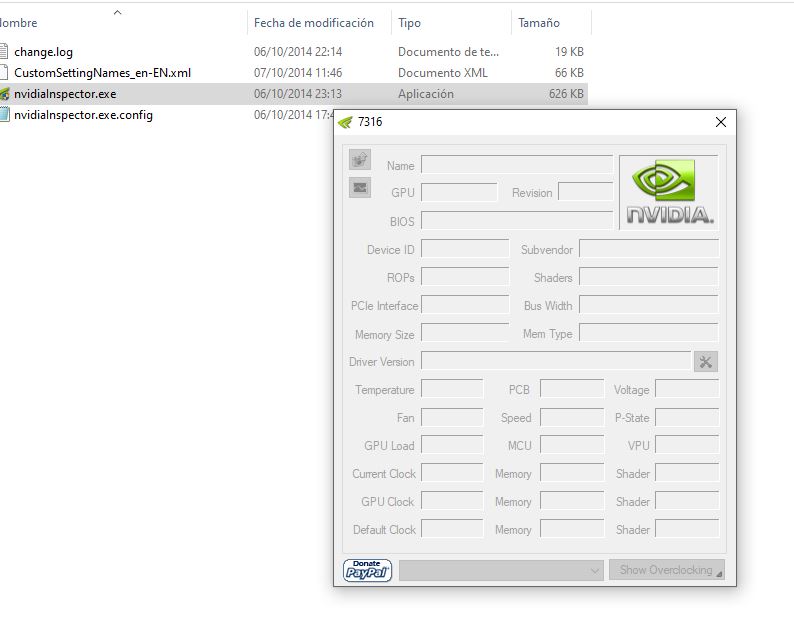Sort by Tipo column header
Image resolution: width=794 pixels, height=627 pixels.
click(409, 23)
